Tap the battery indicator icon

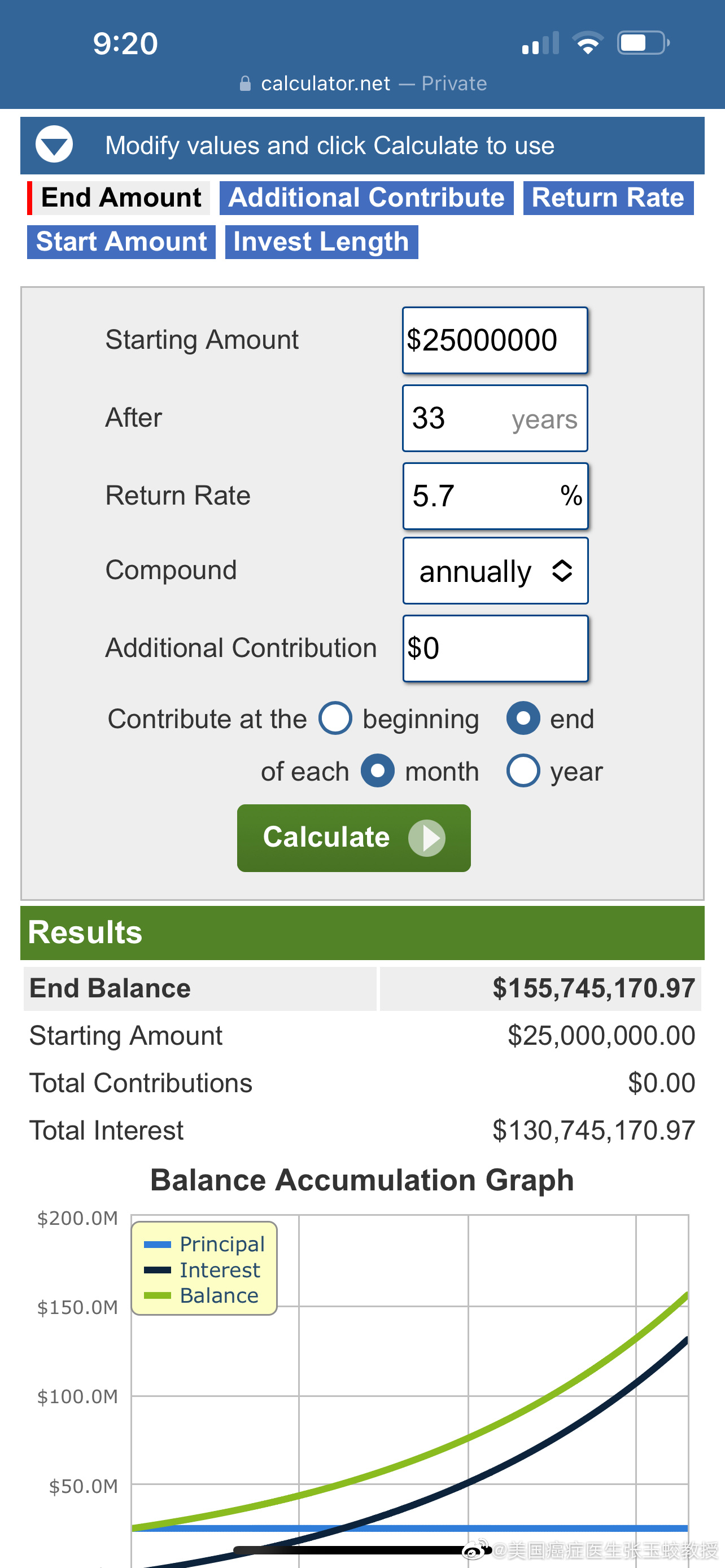(x=644, y=43)
